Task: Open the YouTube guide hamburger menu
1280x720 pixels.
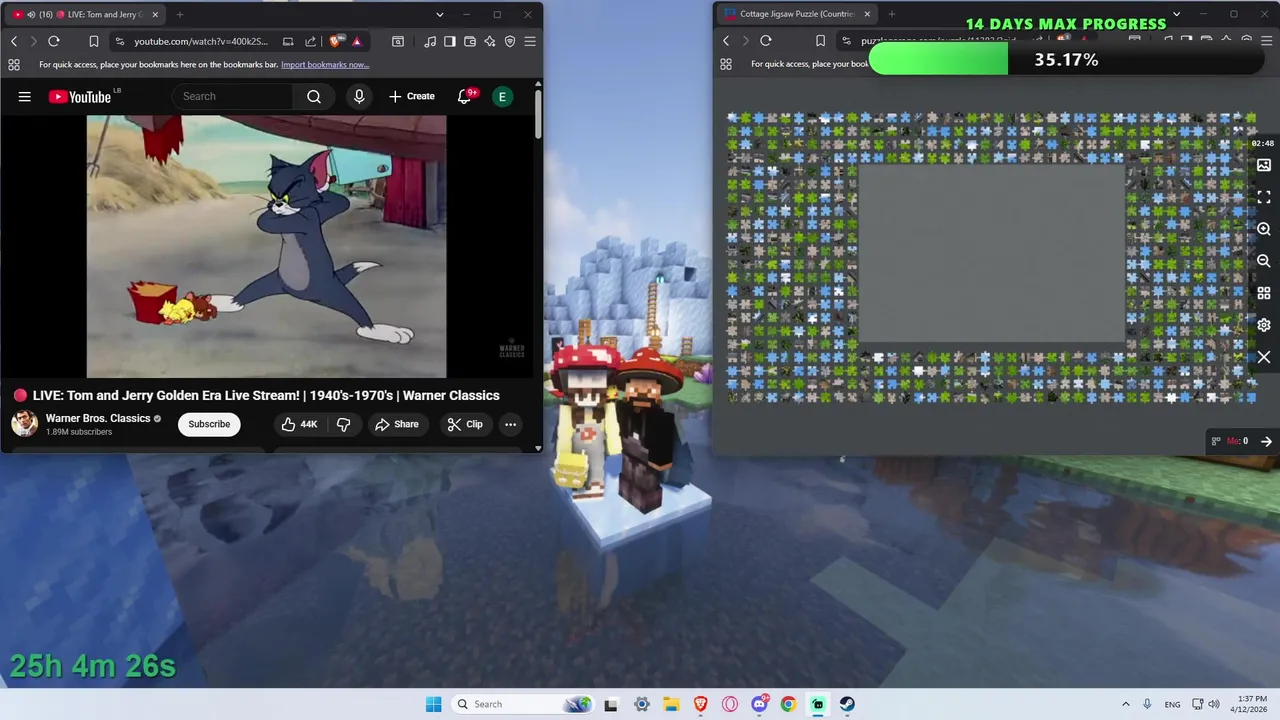Action: (25, 97)
